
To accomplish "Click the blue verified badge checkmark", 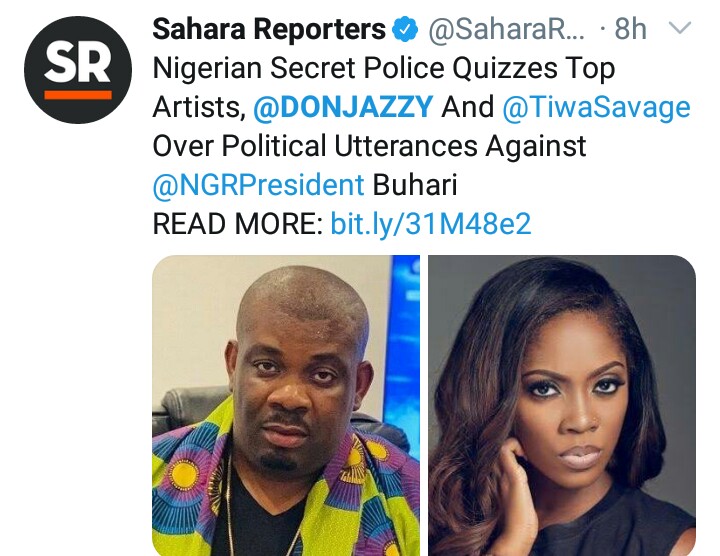I will point(405,31).
